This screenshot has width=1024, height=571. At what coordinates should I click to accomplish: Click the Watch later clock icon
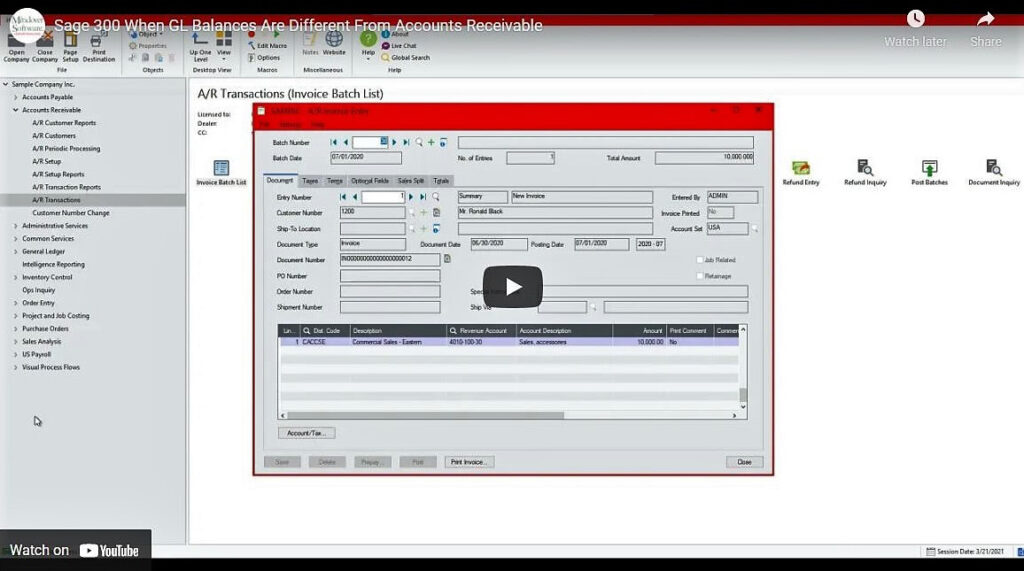(x=916, y=19)
